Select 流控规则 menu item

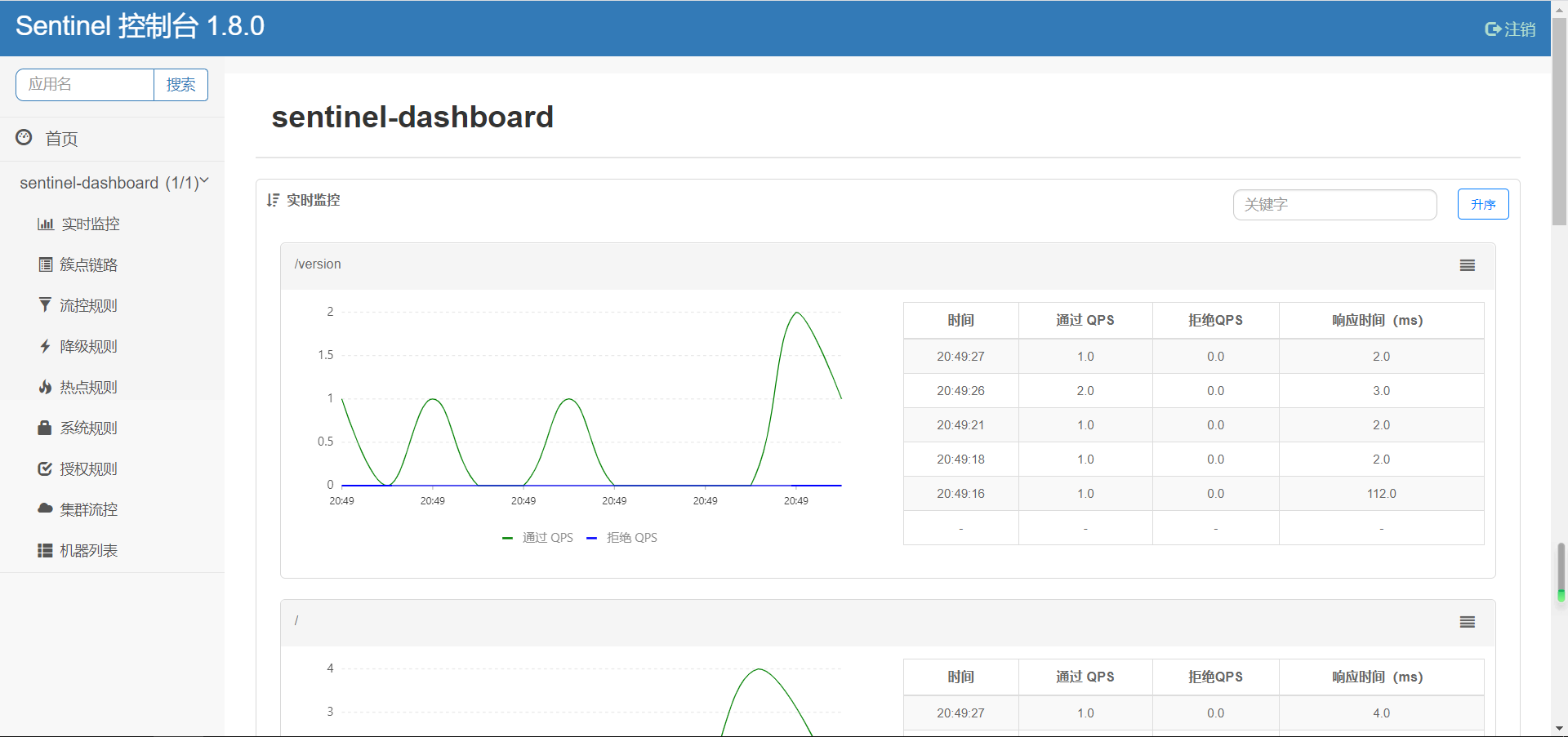88,305
